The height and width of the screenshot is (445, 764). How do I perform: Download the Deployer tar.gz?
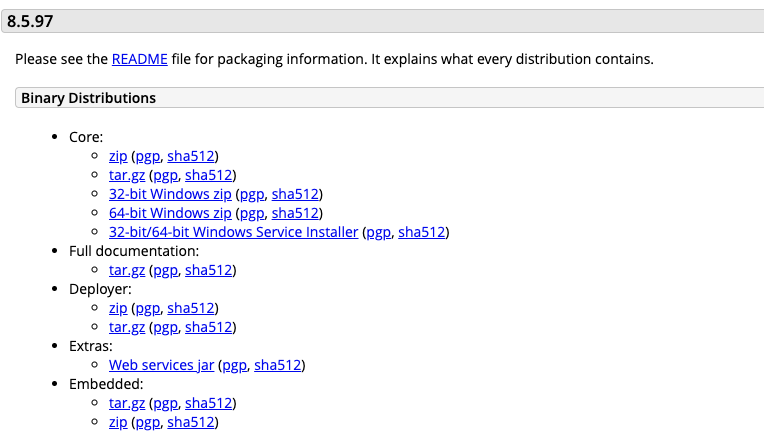127,327
